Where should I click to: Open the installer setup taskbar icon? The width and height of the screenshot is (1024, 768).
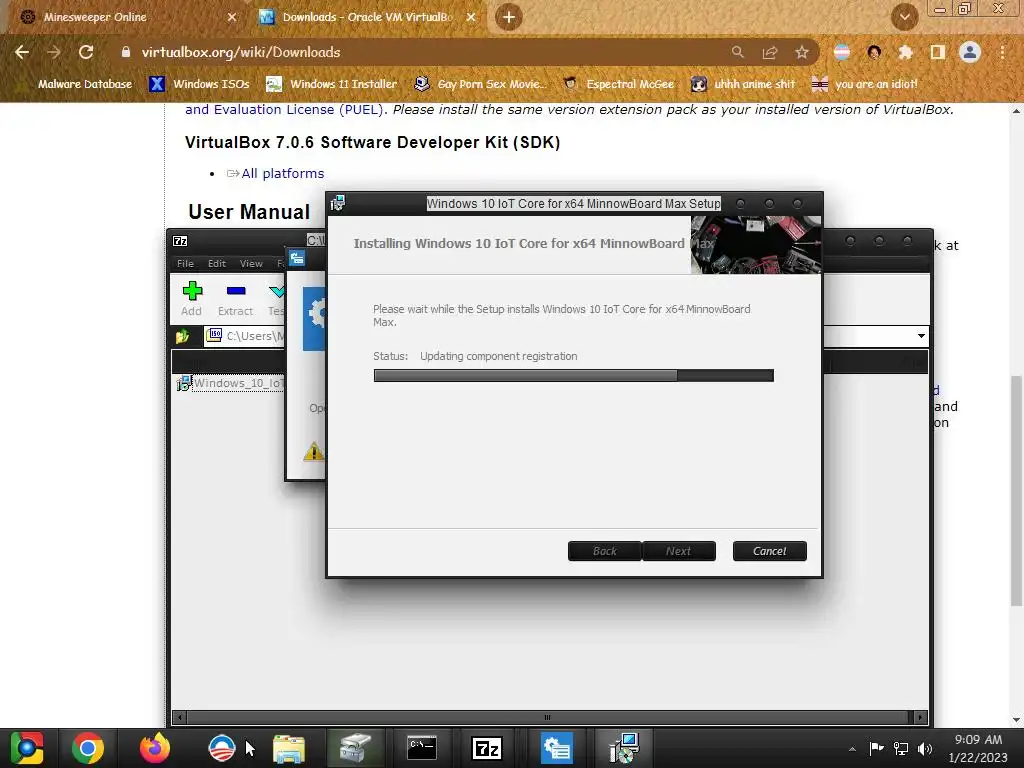pyautogui.click(x=624, y=748)
